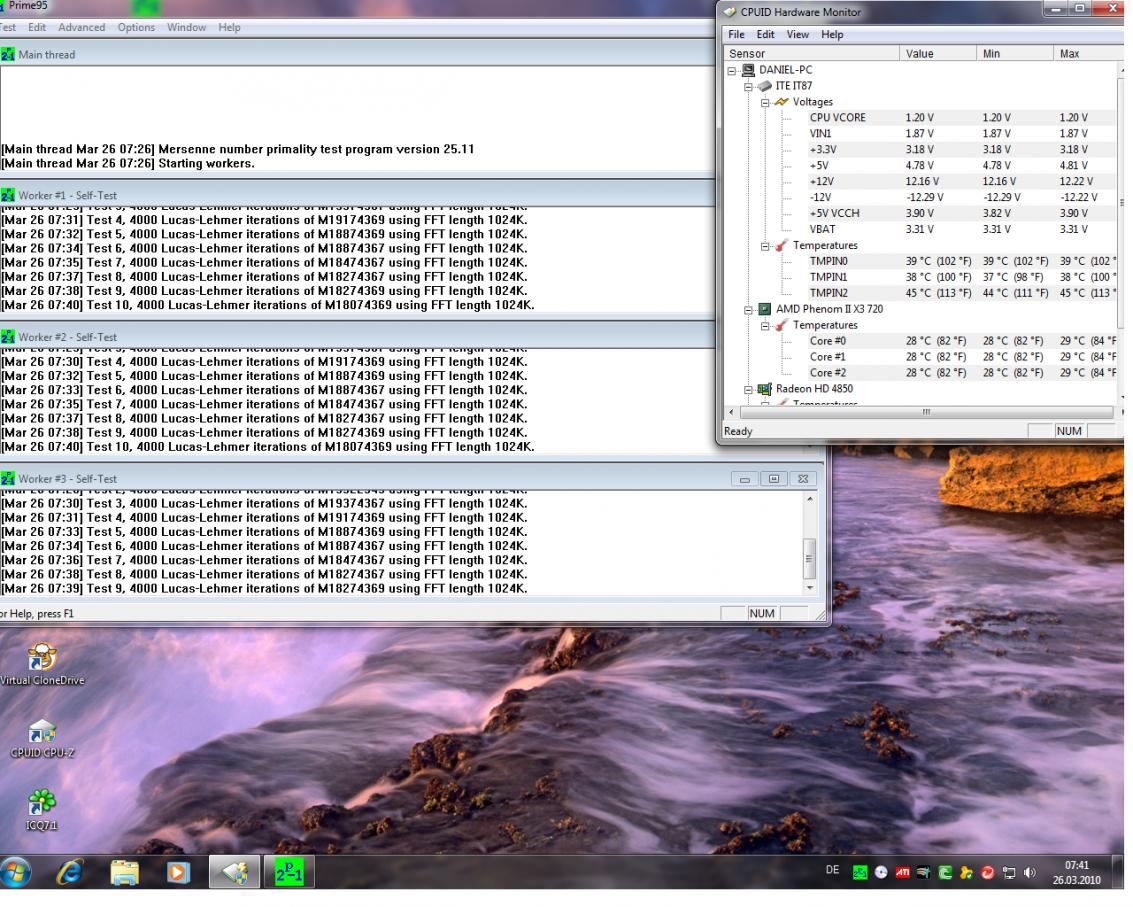Image resolution: width=1133 pixels, height=907 pixels.
Task: Open Windows Explorer folder taskbar icon
Action: coord(124,872)
